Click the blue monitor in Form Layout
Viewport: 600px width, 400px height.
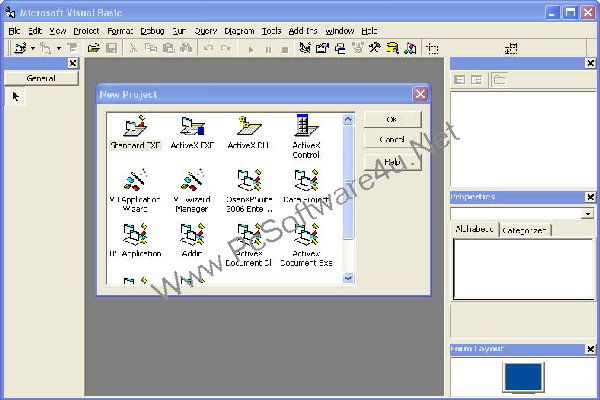[523, 377]
